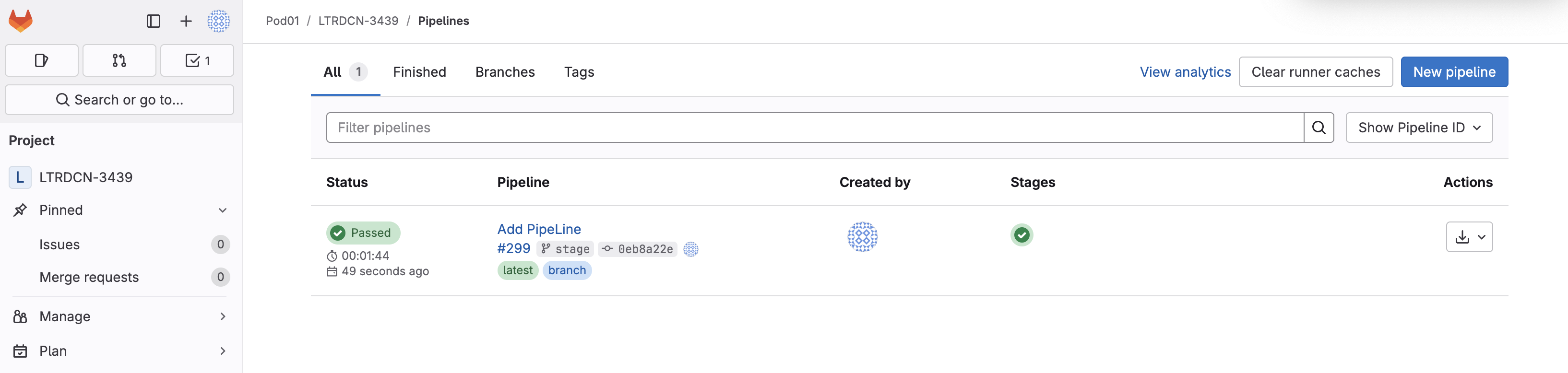Open the to-do list icon

[x=197, y=60]
